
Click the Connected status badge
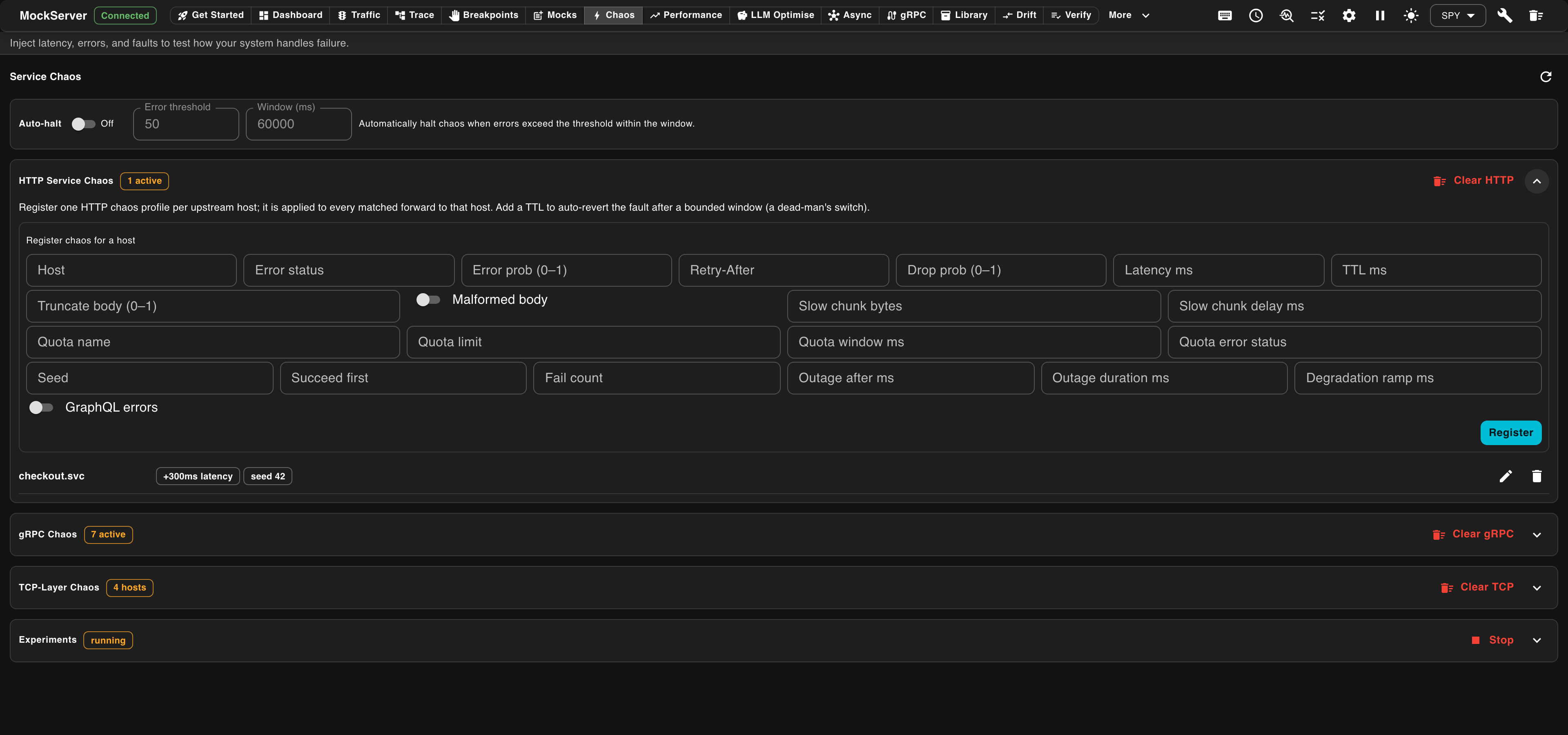click(x=125, y=16)
